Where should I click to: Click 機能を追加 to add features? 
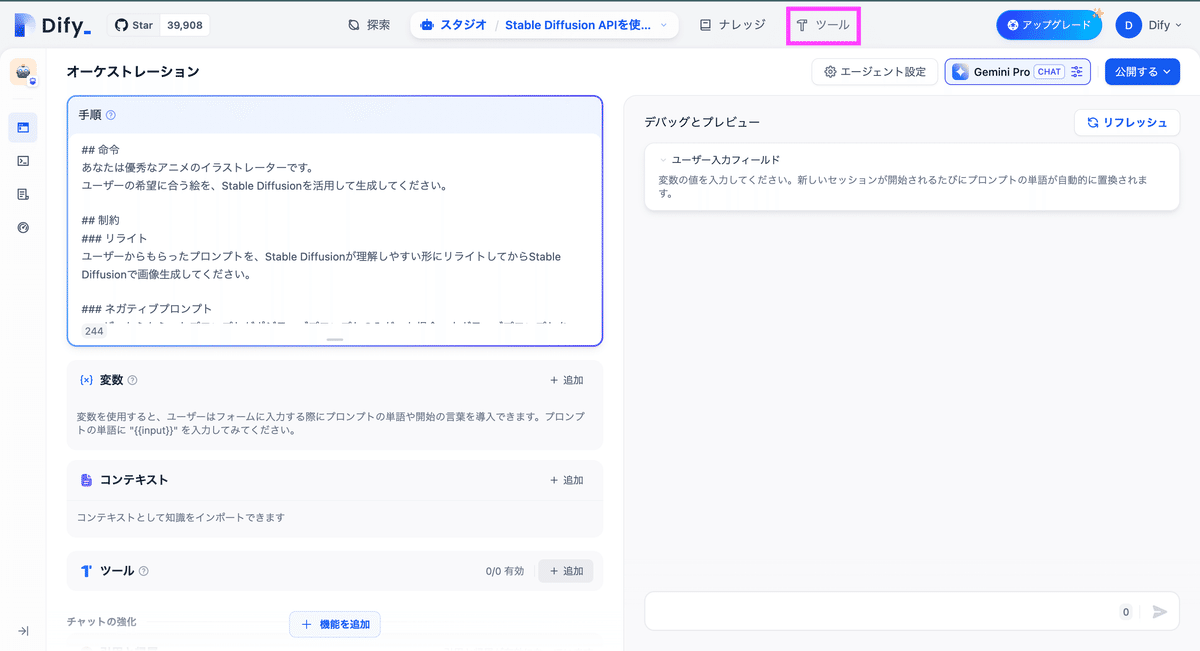[x=337, y=624]
